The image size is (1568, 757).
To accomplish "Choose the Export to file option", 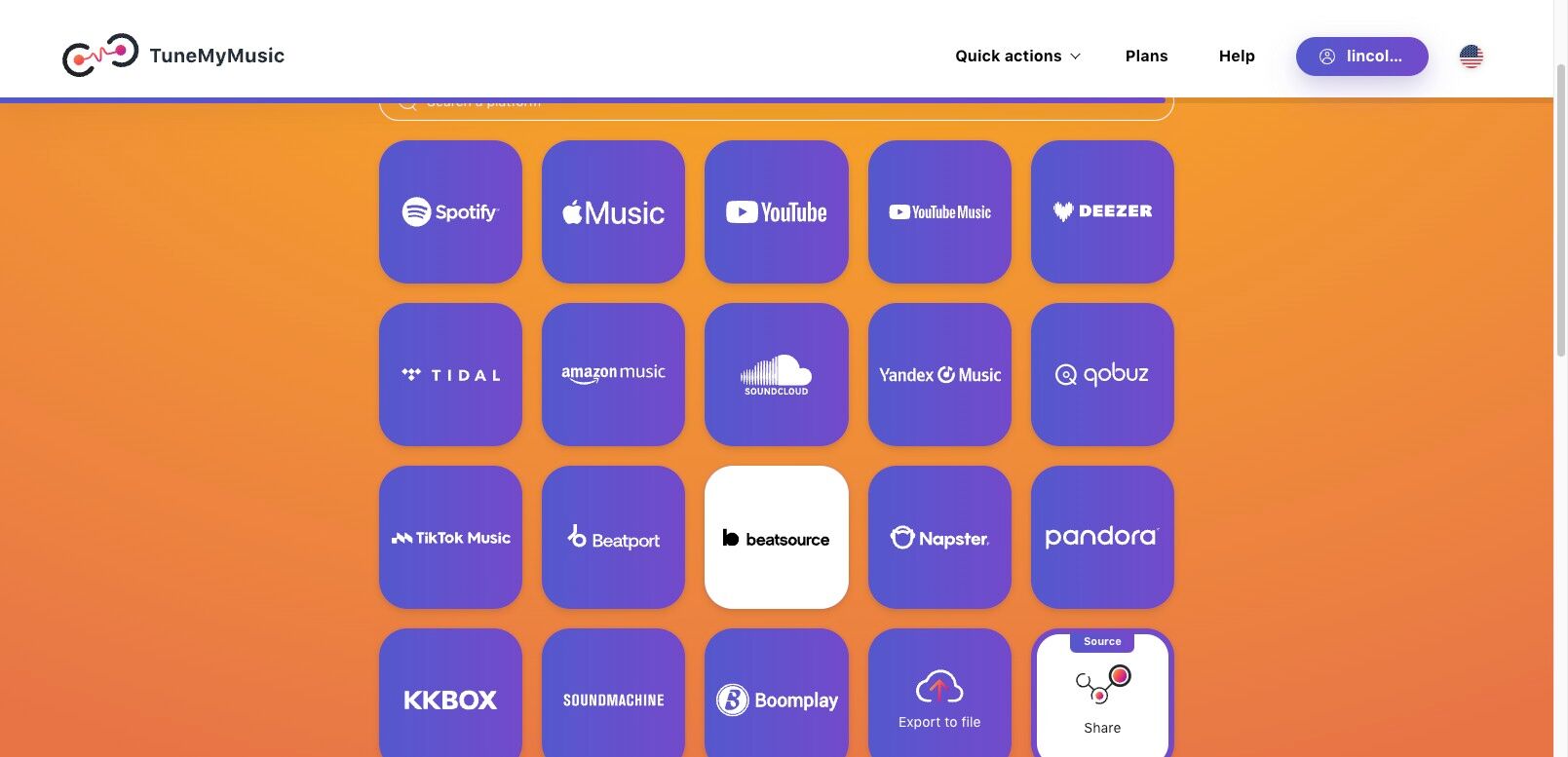I will click(939, 693).
